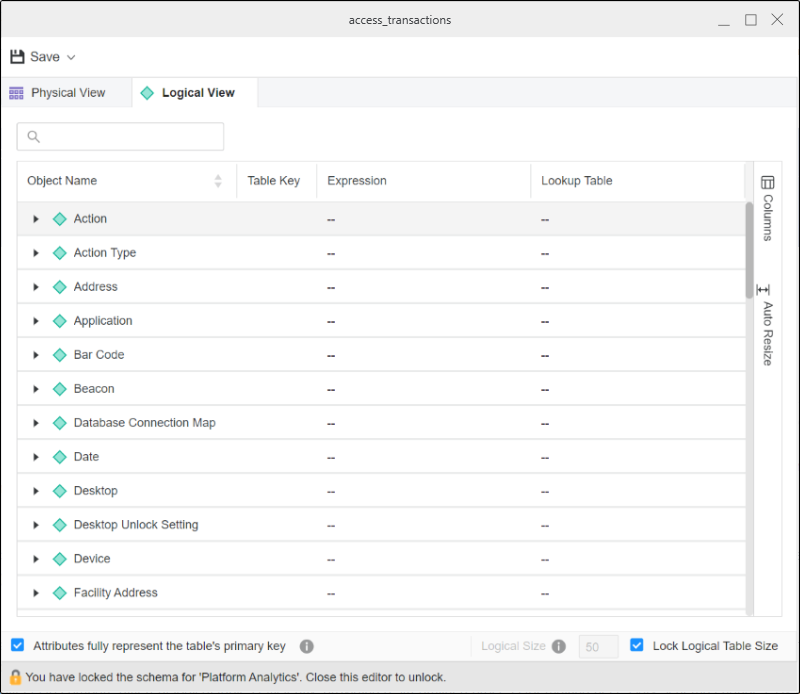Expand the Address tree node
This screenshot has width=800, height=694.
coord(36,287)
